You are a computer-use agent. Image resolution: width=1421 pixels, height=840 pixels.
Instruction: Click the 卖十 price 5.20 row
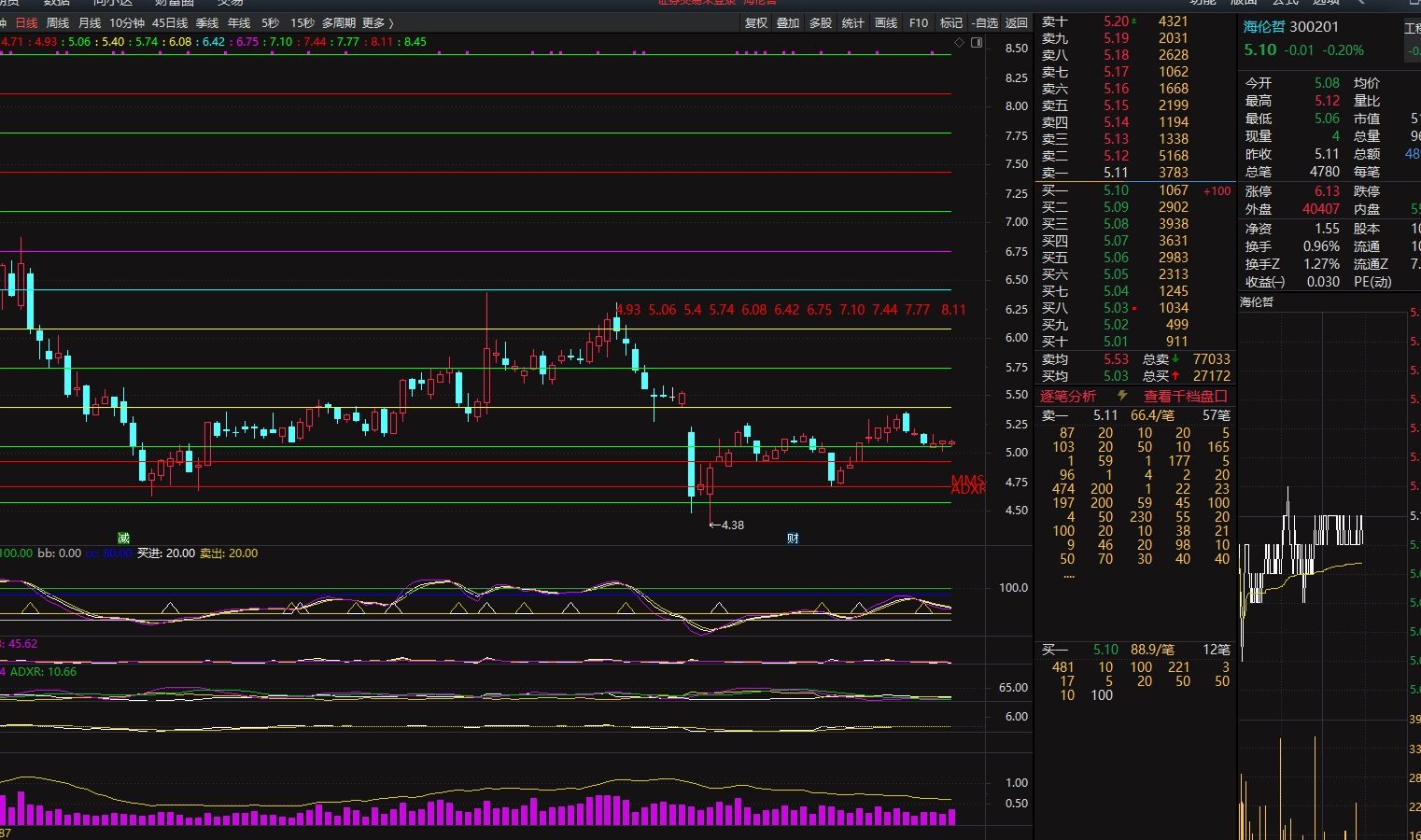(1135, 21)
